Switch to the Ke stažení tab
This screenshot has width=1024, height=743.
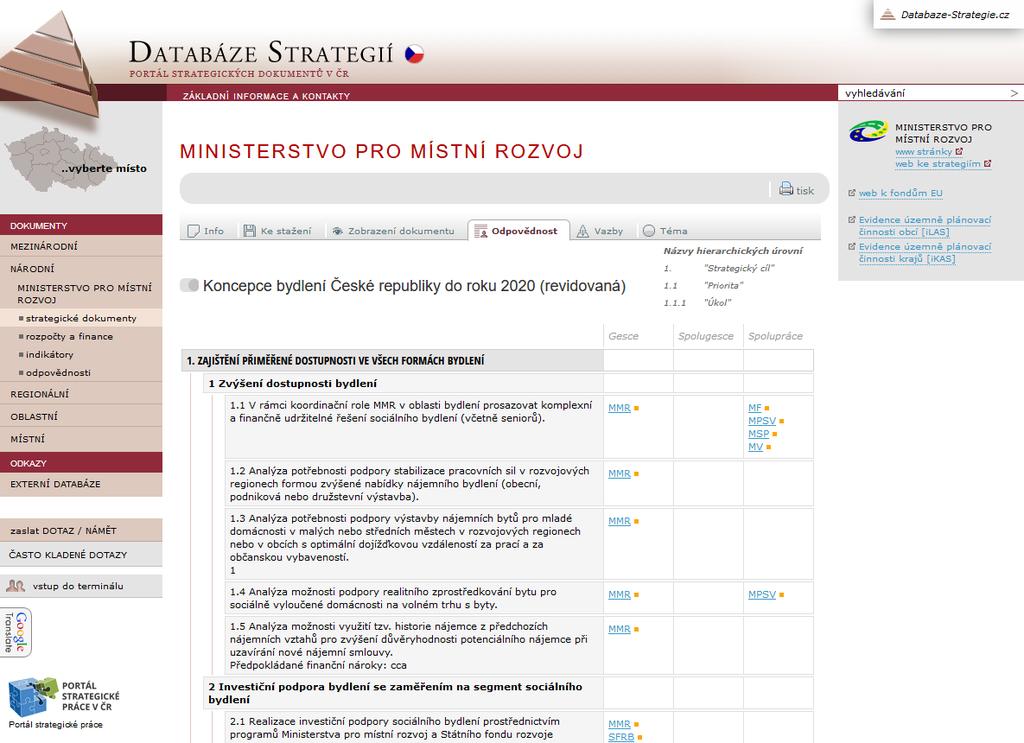point(278,231)
